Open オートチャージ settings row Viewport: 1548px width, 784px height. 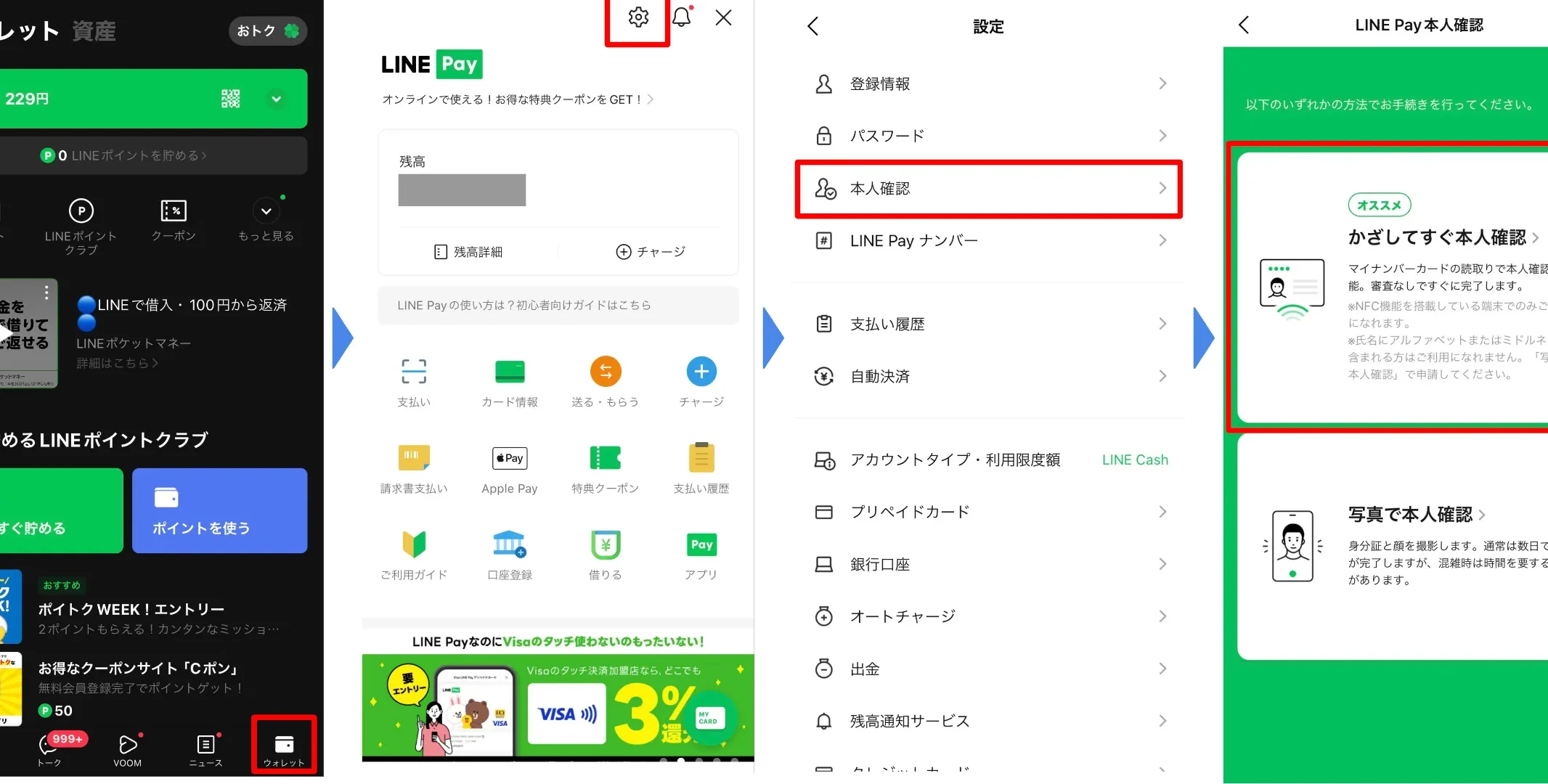990,616
